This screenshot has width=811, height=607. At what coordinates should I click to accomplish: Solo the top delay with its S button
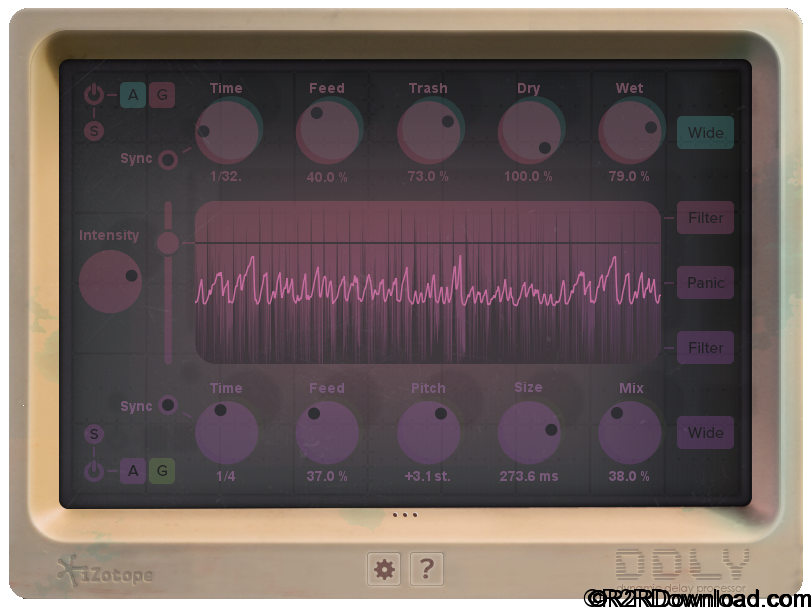pos(94,131)
